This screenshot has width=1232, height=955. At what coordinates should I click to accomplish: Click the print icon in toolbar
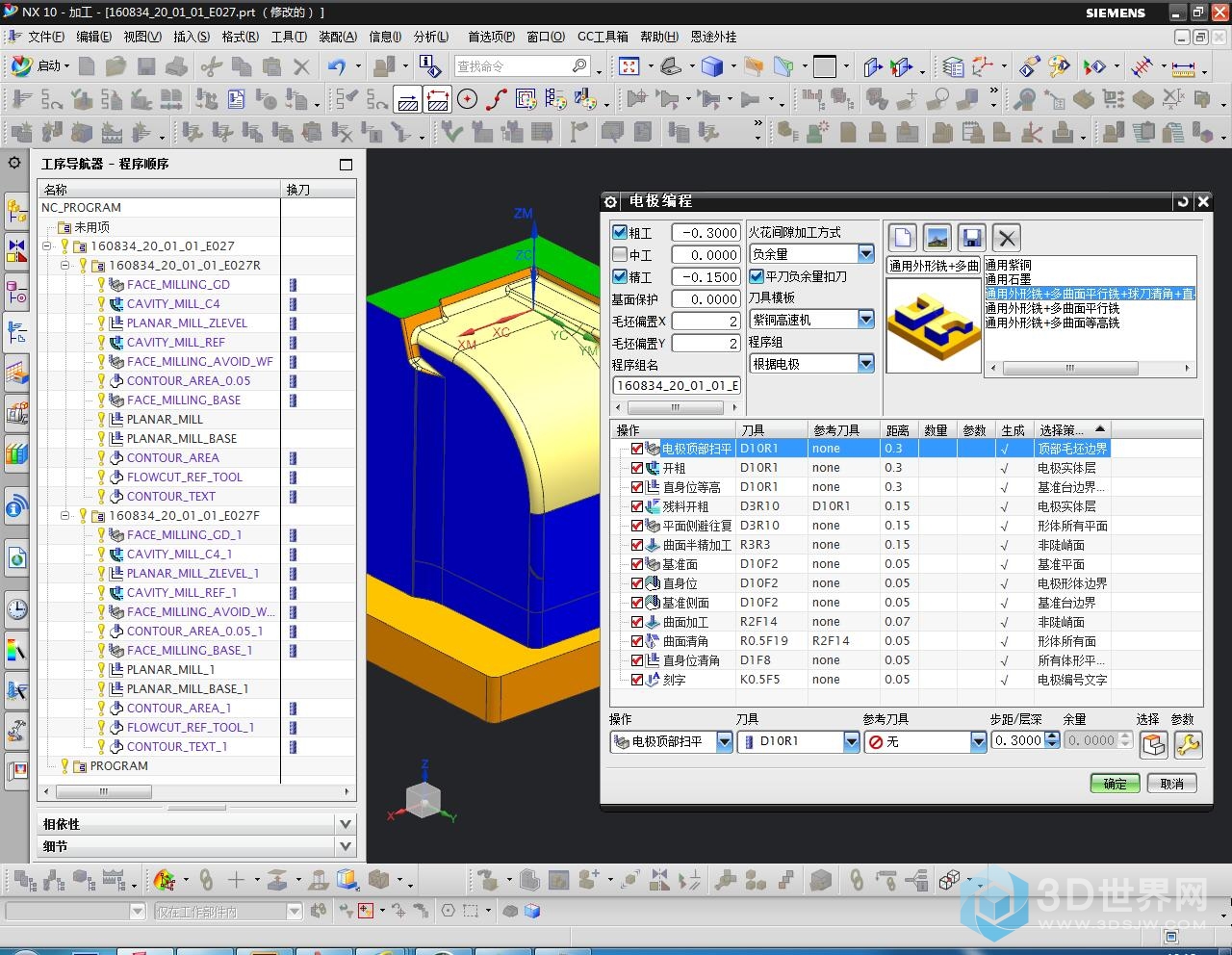point(176,66)
